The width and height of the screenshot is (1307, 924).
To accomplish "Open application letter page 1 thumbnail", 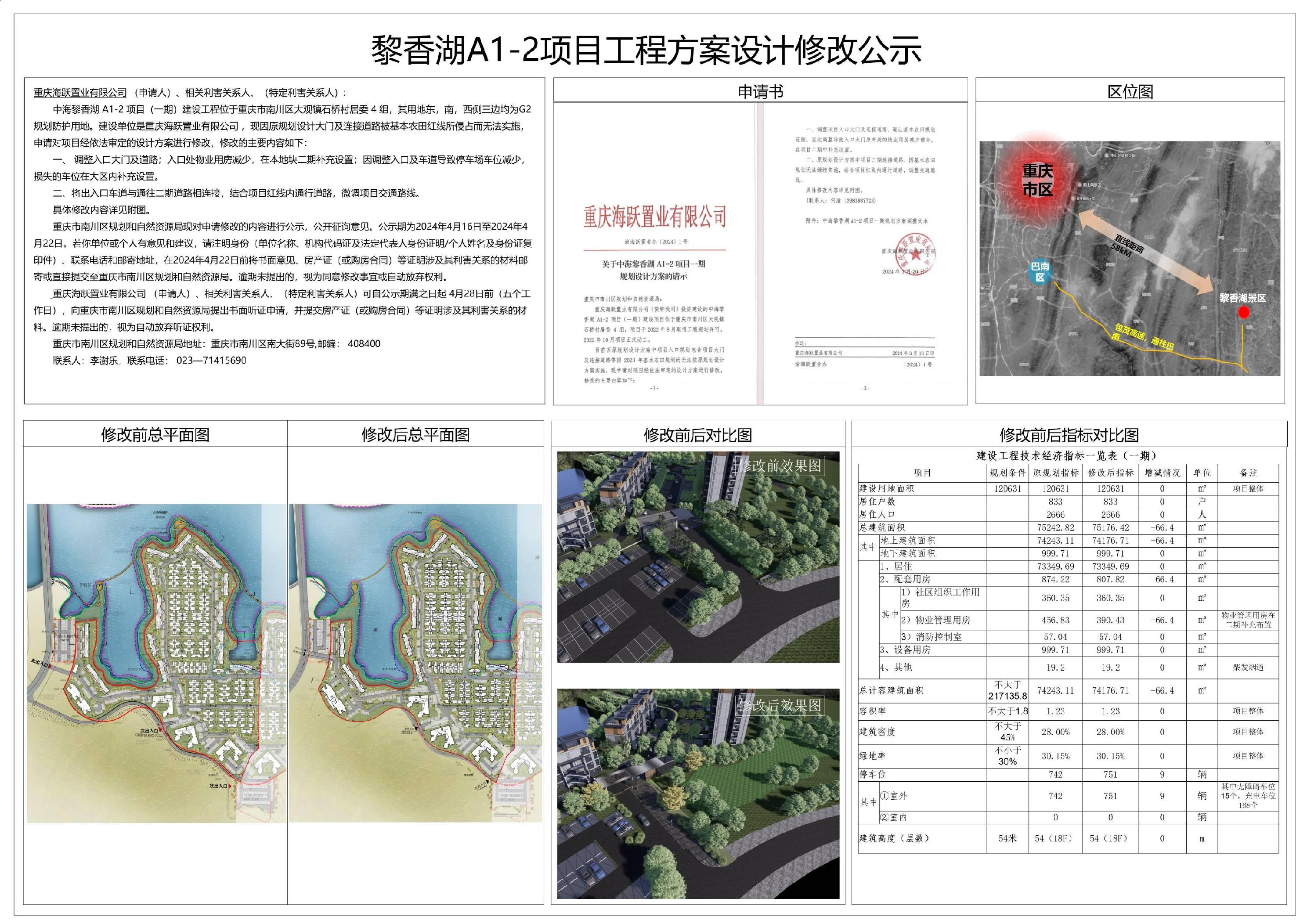I will point(655,253).
